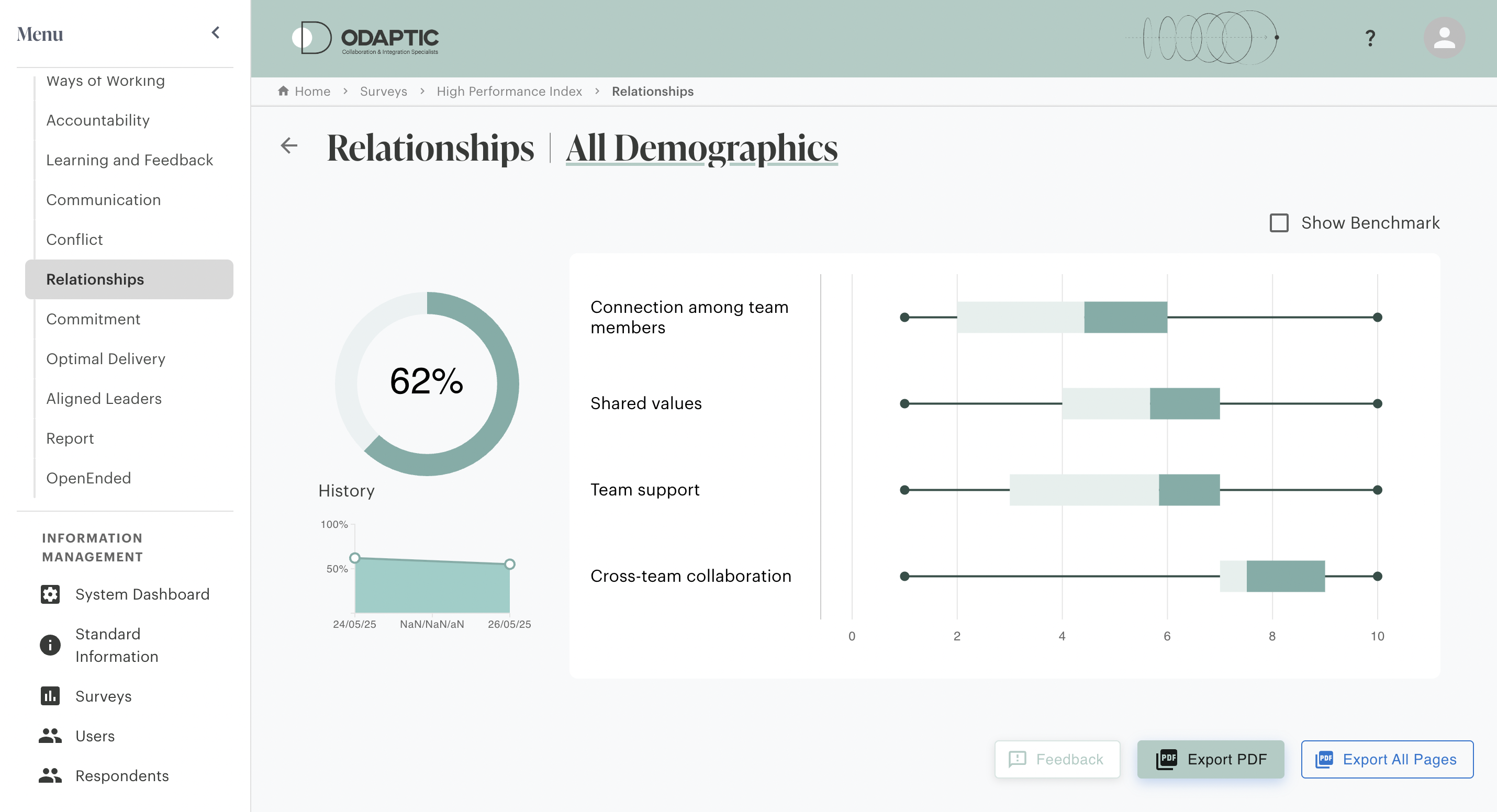Open System Dashboard gear icon
This screenshot has width=1497, height=812.
[x=50, y=594]
